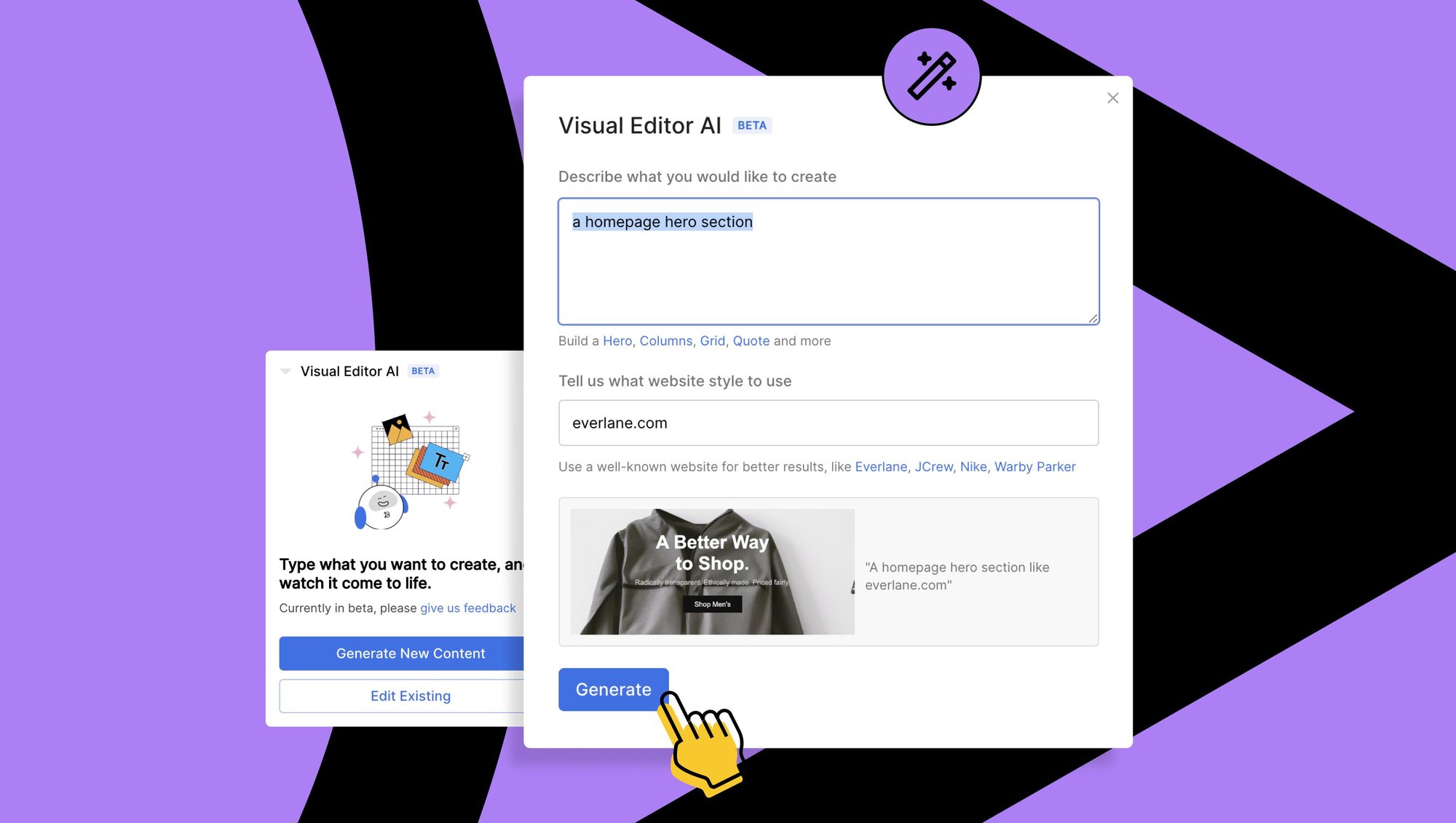Click the BETA badge in the side panel
The height and width of the screenshot is (823, 1456).
(423, 371)
